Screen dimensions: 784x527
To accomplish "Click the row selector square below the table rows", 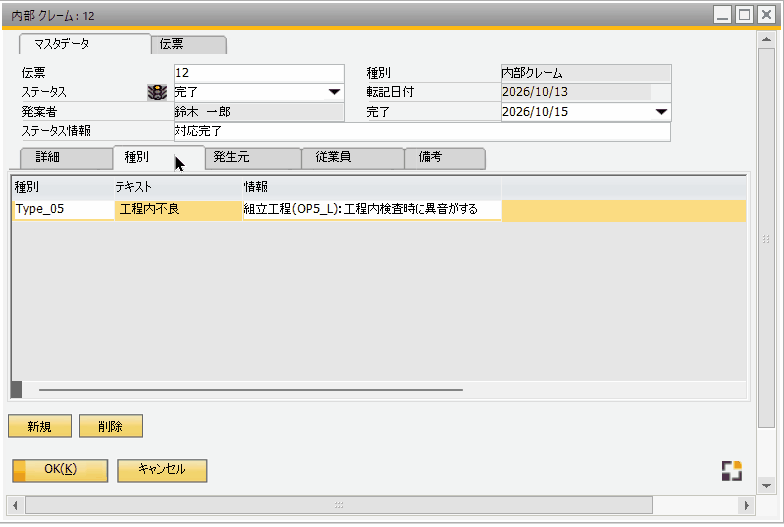I will pyautogui.click(x=16, y=390).
